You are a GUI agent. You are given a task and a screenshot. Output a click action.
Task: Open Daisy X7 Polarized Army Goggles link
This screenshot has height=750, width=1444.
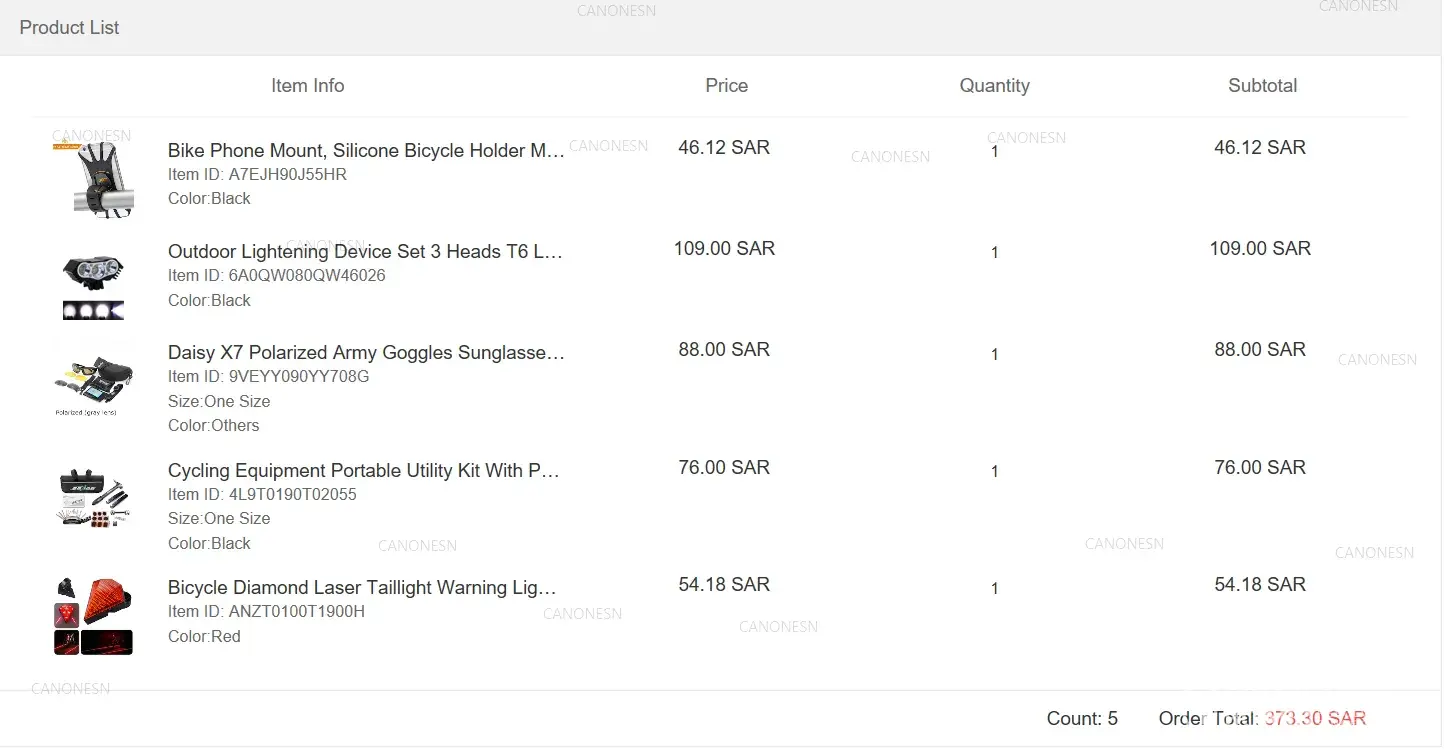coord(366,353)
